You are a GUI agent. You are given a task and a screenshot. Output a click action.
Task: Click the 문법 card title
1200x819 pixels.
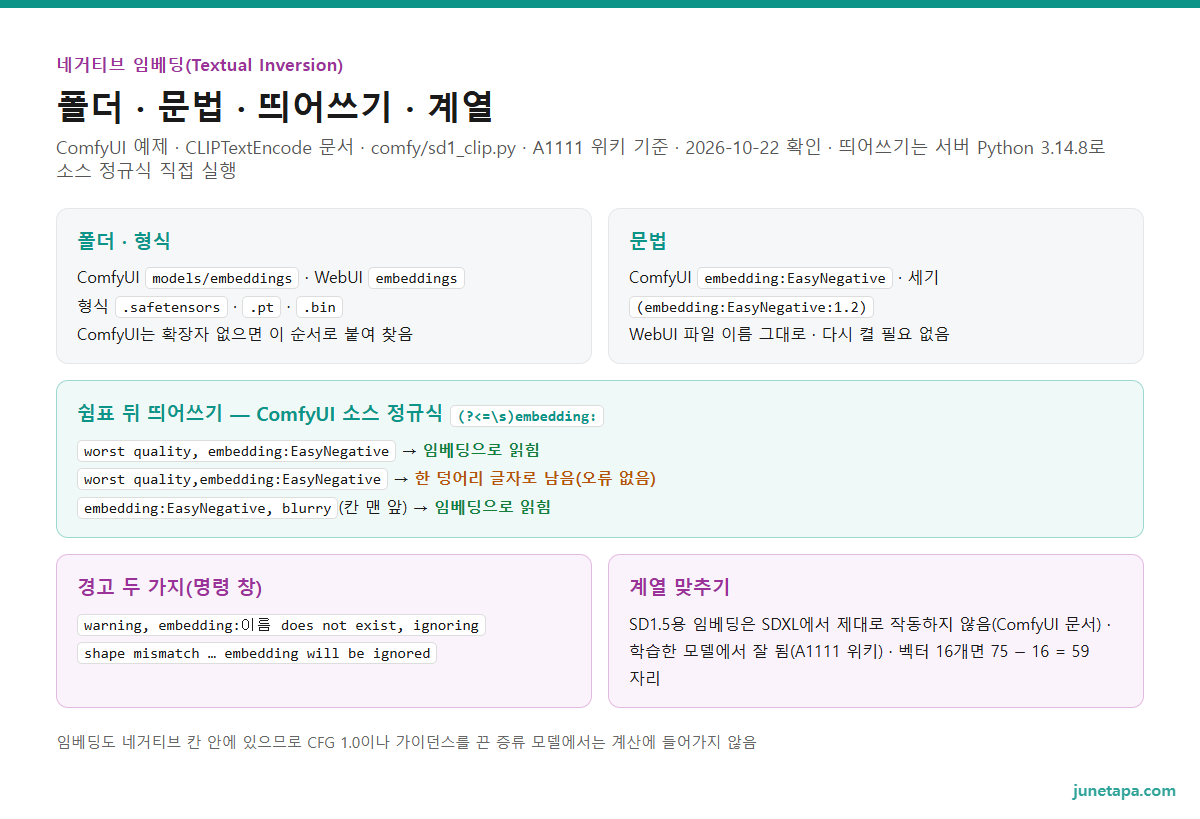648,241
